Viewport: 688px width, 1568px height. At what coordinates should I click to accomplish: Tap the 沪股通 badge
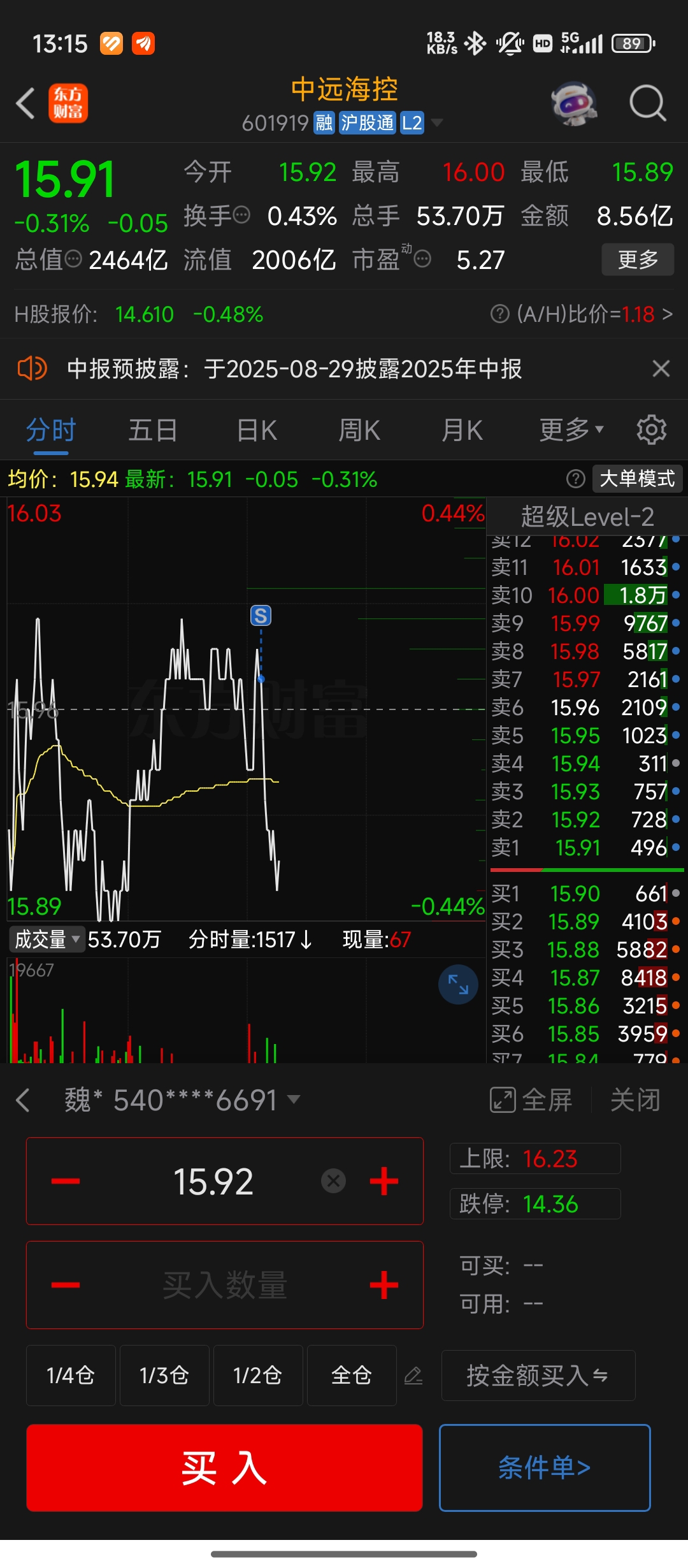coord(367,122)
